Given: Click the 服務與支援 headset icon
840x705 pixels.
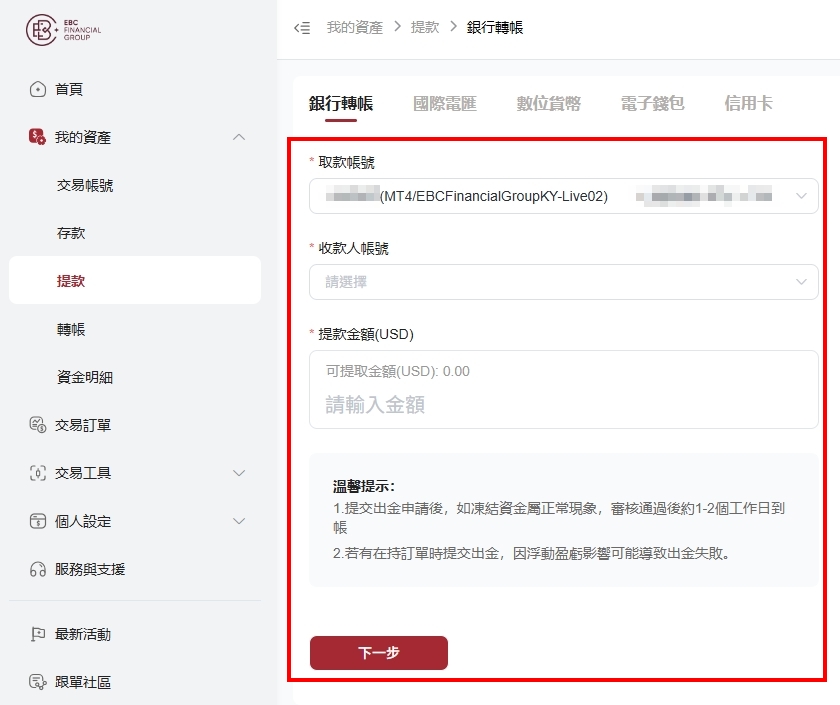Looking at the screenshot, I should tap(38, 569).
